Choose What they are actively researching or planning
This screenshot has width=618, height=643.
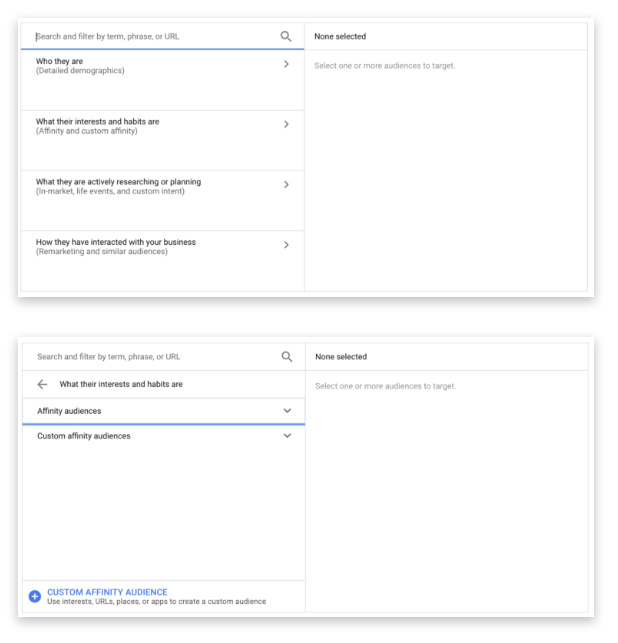[x=118, y=182]
